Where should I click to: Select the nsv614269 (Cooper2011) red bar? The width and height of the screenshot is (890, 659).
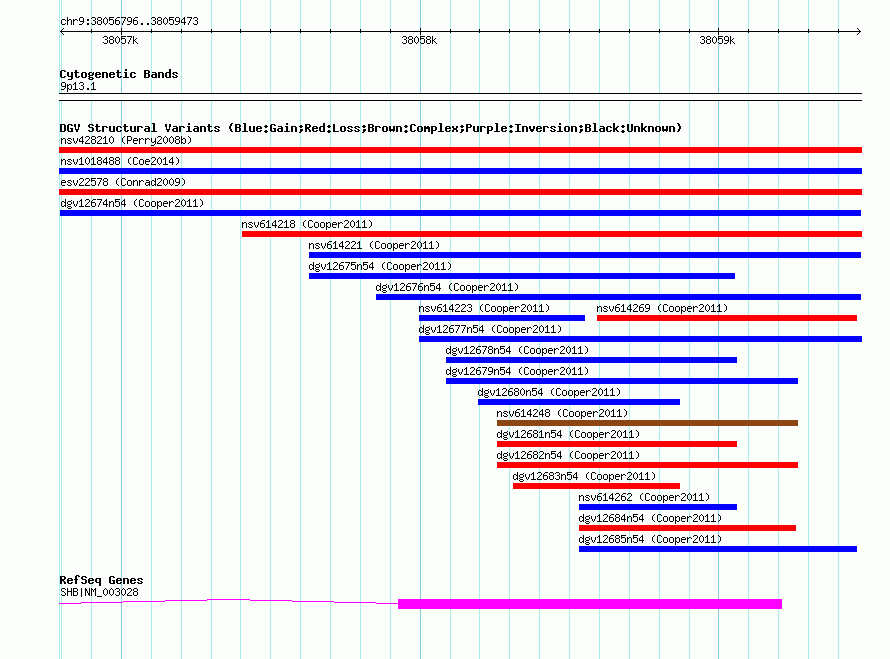(727, 318)
